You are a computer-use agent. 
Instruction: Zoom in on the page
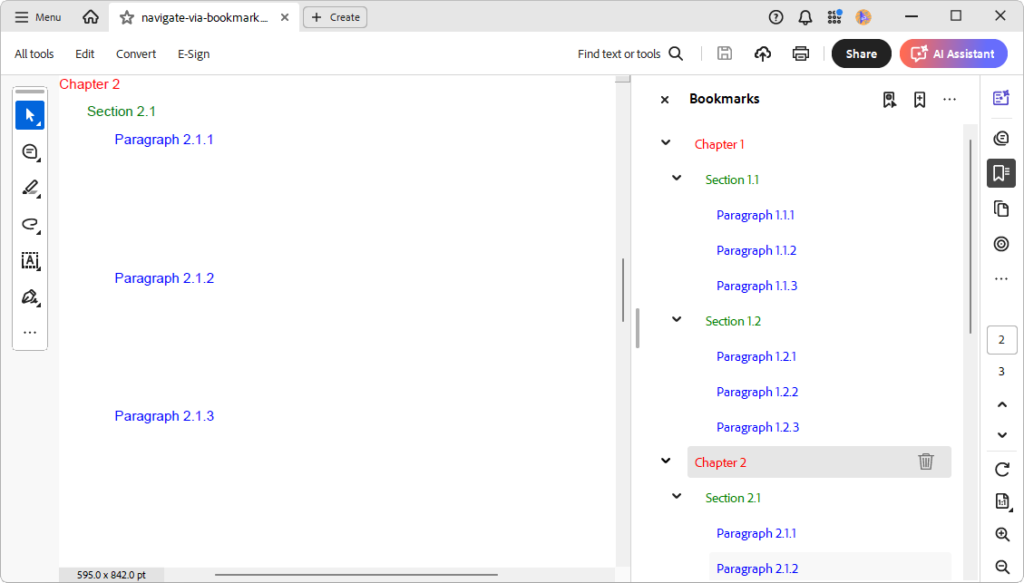click(1002, 535)
